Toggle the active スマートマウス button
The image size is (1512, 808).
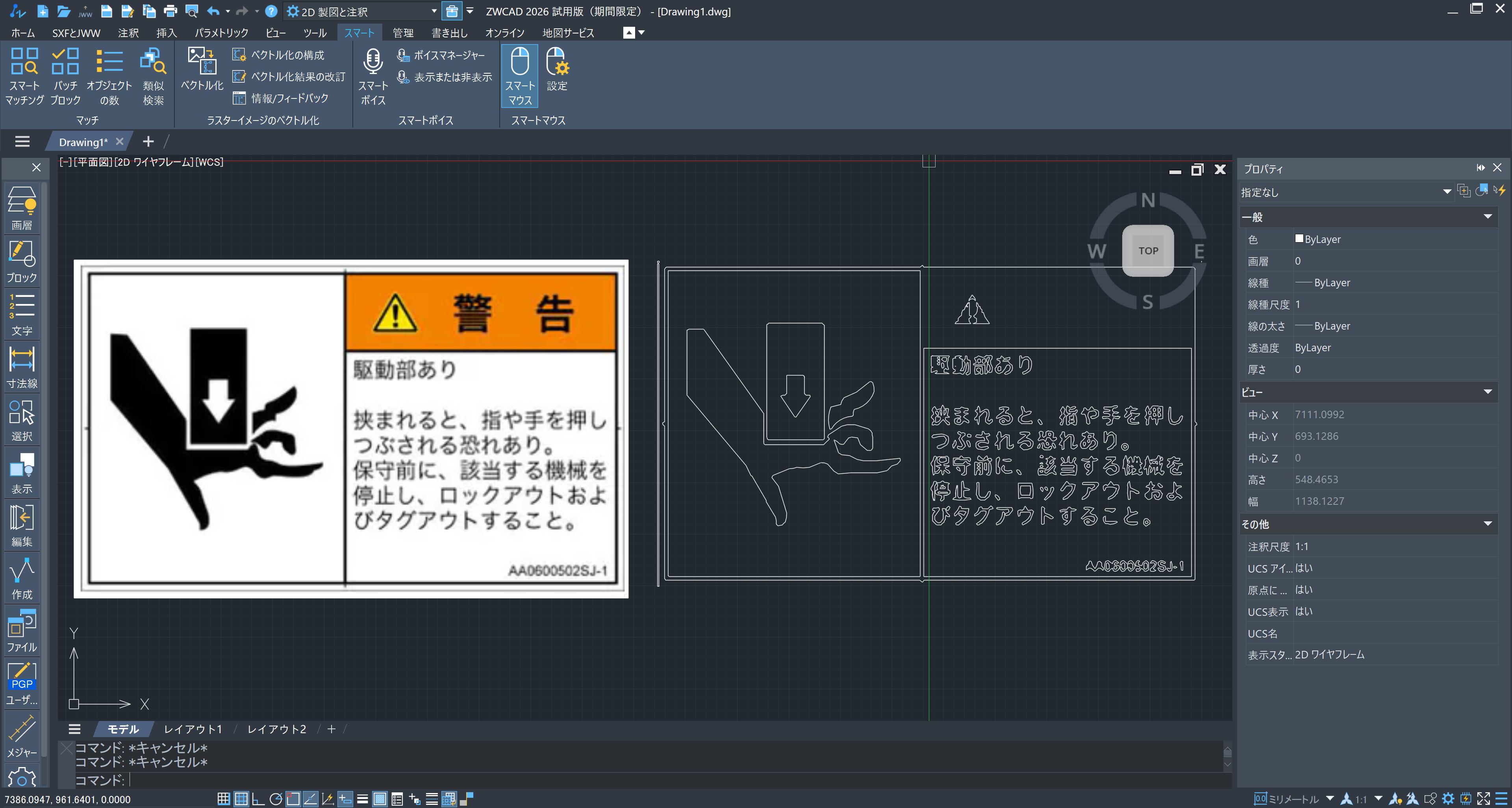click(519, 76)
